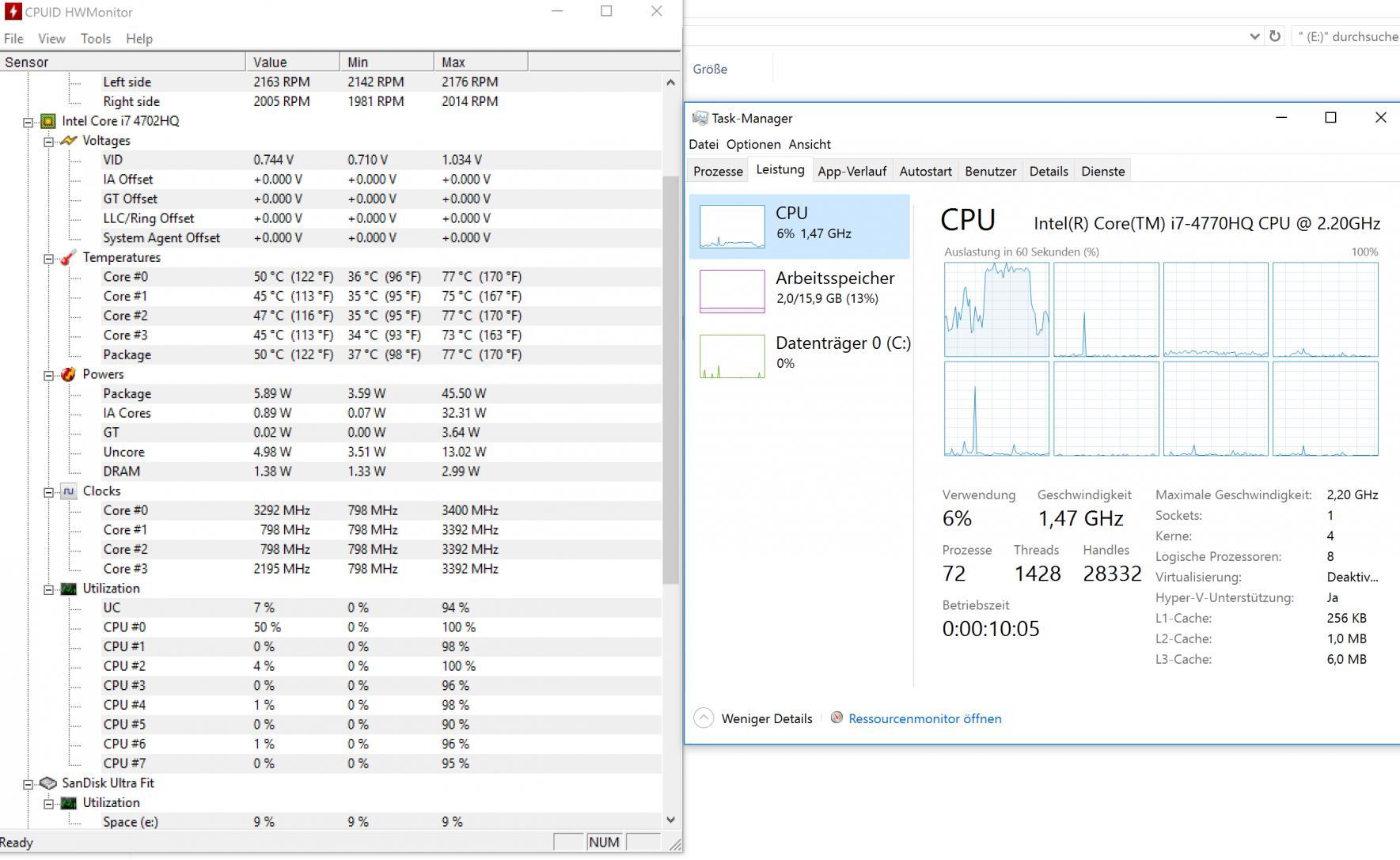The image size is (1400, 860).
Task: Collapse the Voltages tree node
Action: pos(49,142)
